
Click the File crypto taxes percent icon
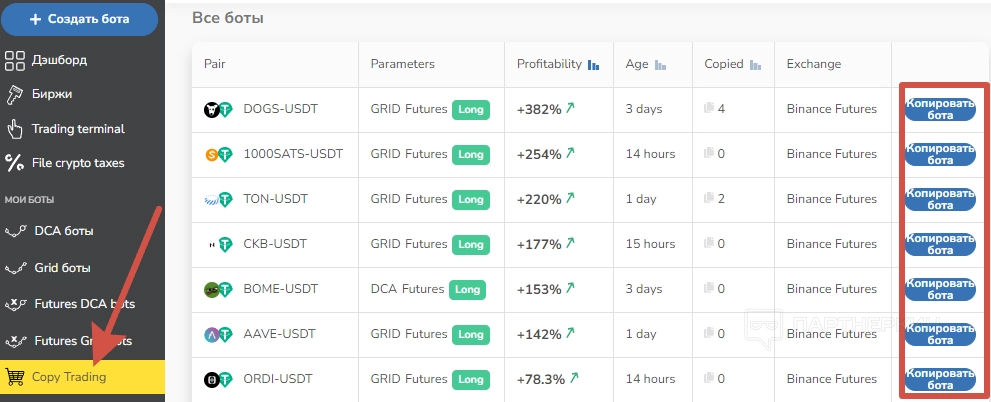[x=15, y=163]
